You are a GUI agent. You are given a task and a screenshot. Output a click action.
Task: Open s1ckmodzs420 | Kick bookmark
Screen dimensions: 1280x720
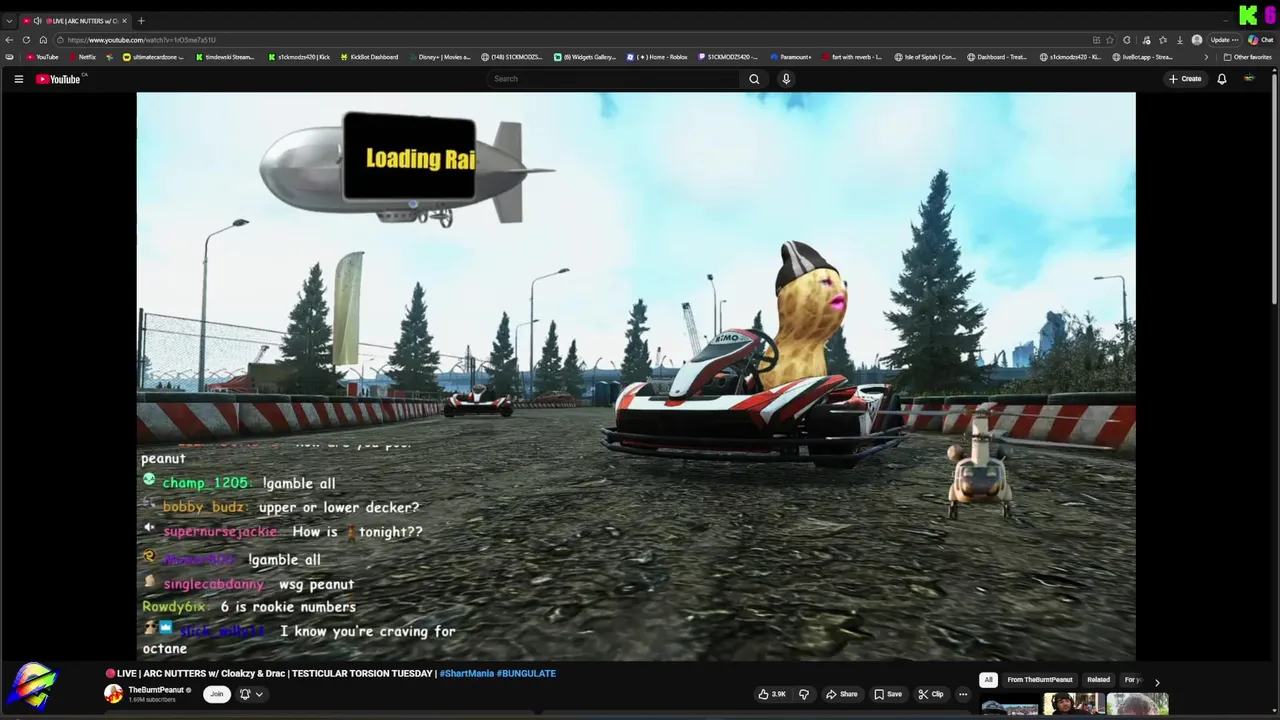[x=299, y=57]
